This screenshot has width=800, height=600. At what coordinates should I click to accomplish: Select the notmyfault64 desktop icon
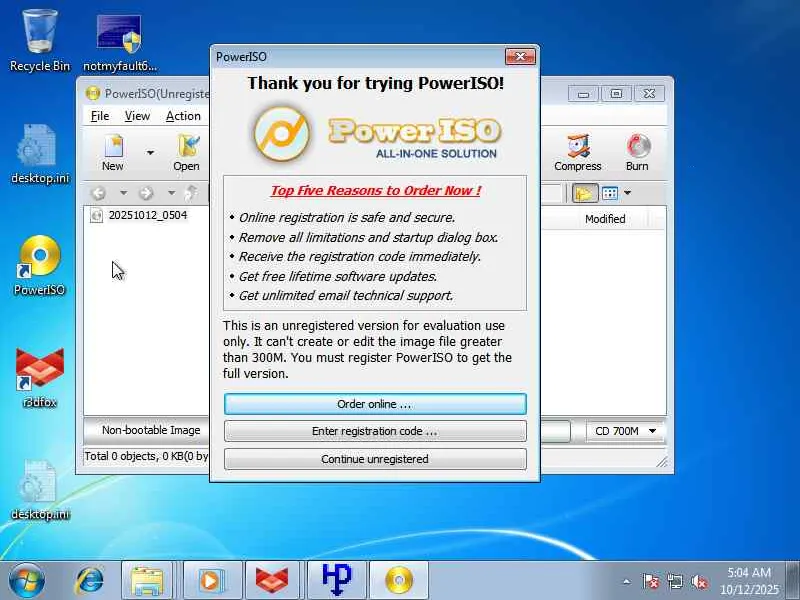tap(120, 44)
